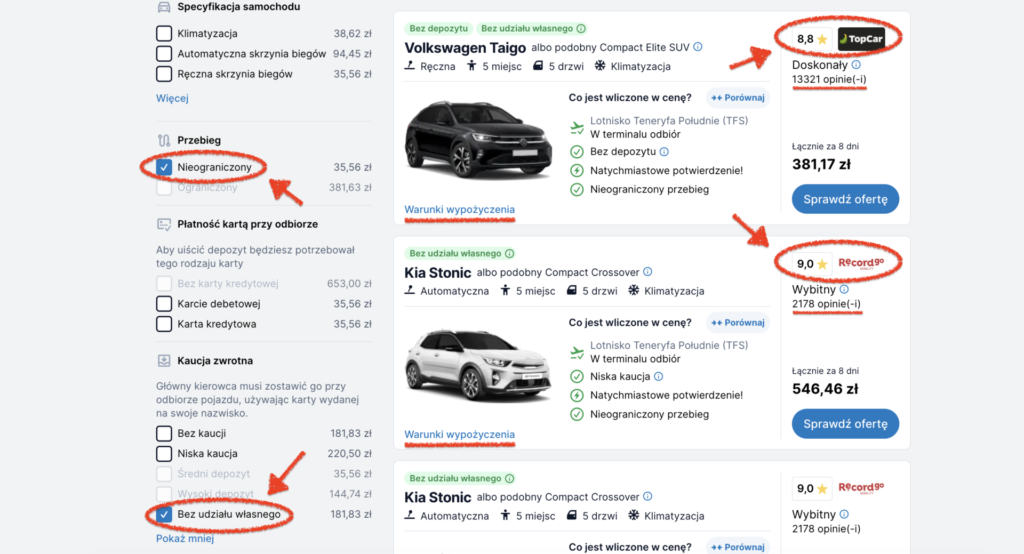Click door icon beside 5 drzwi on Volkswagen card
The height and width of the screenshot is (554, 1024).
538,65
